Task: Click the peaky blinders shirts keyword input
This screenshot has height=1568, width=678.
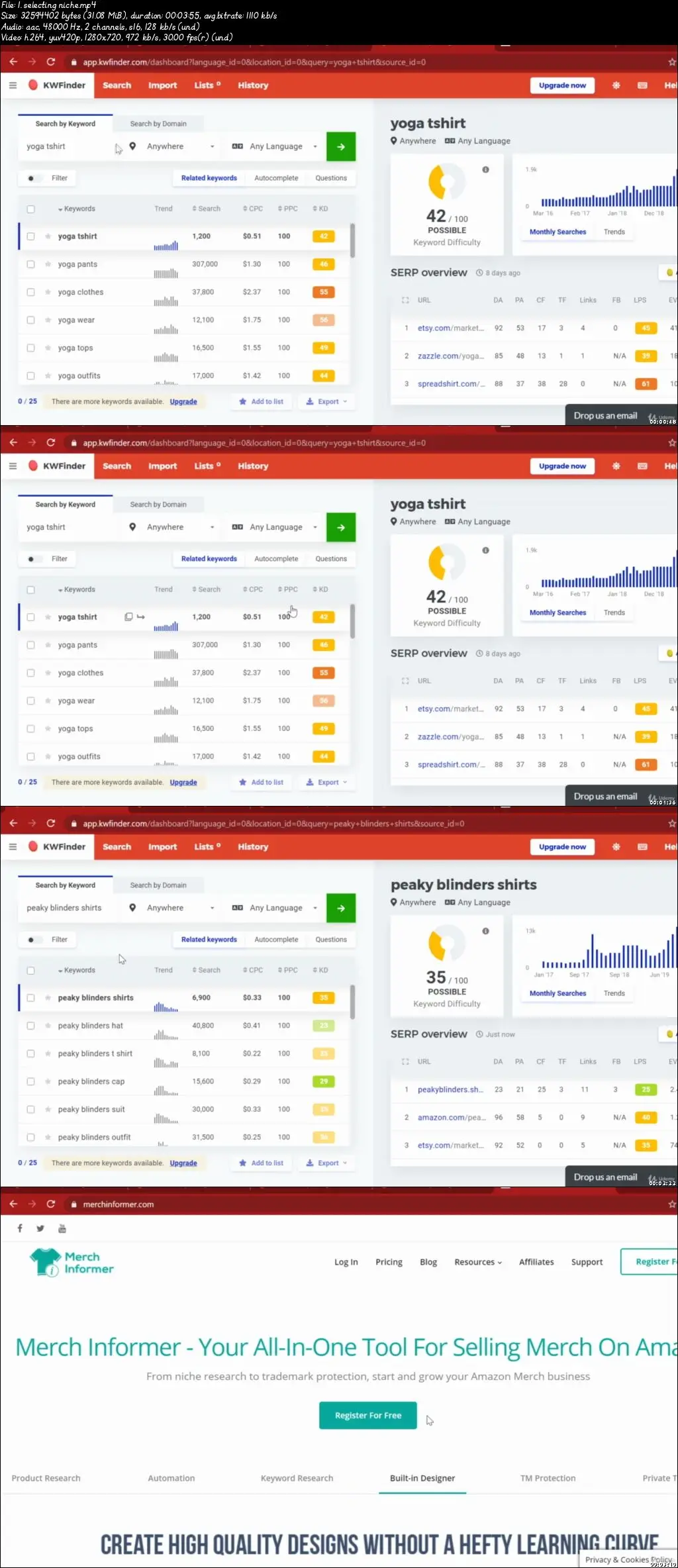Action: 70,908
